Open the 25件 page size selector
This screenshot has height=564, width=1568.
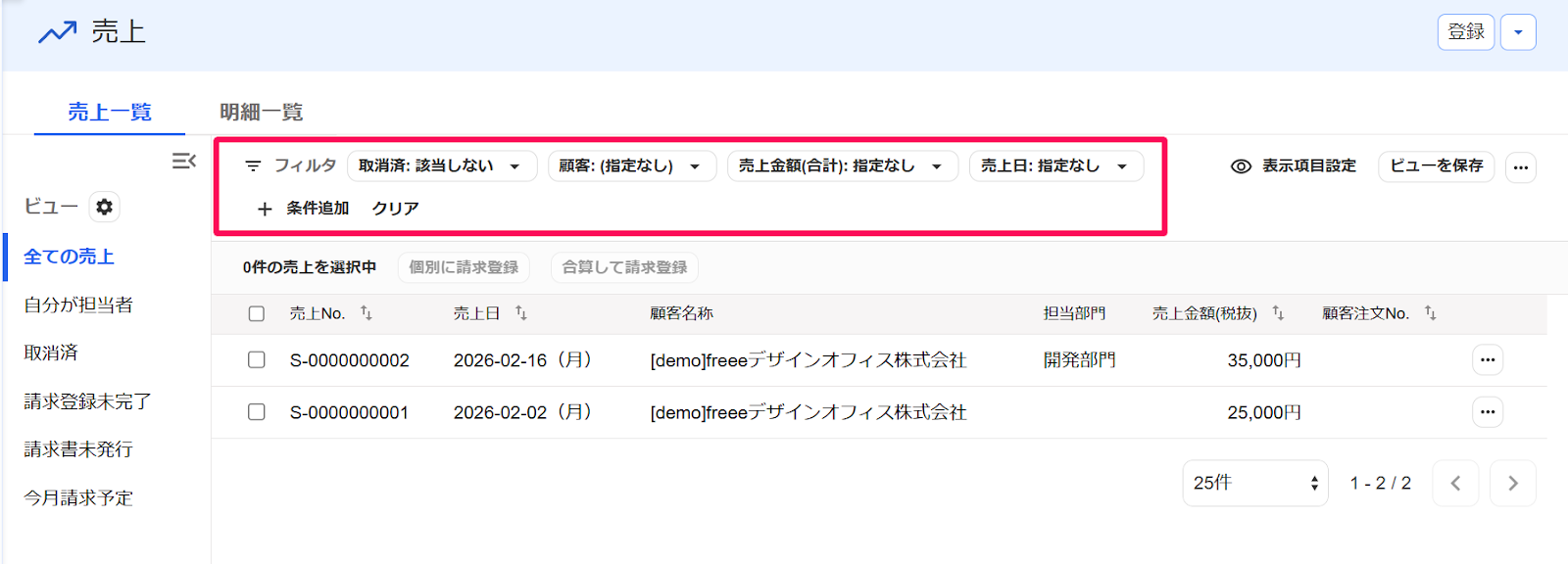coord(1255,483)
